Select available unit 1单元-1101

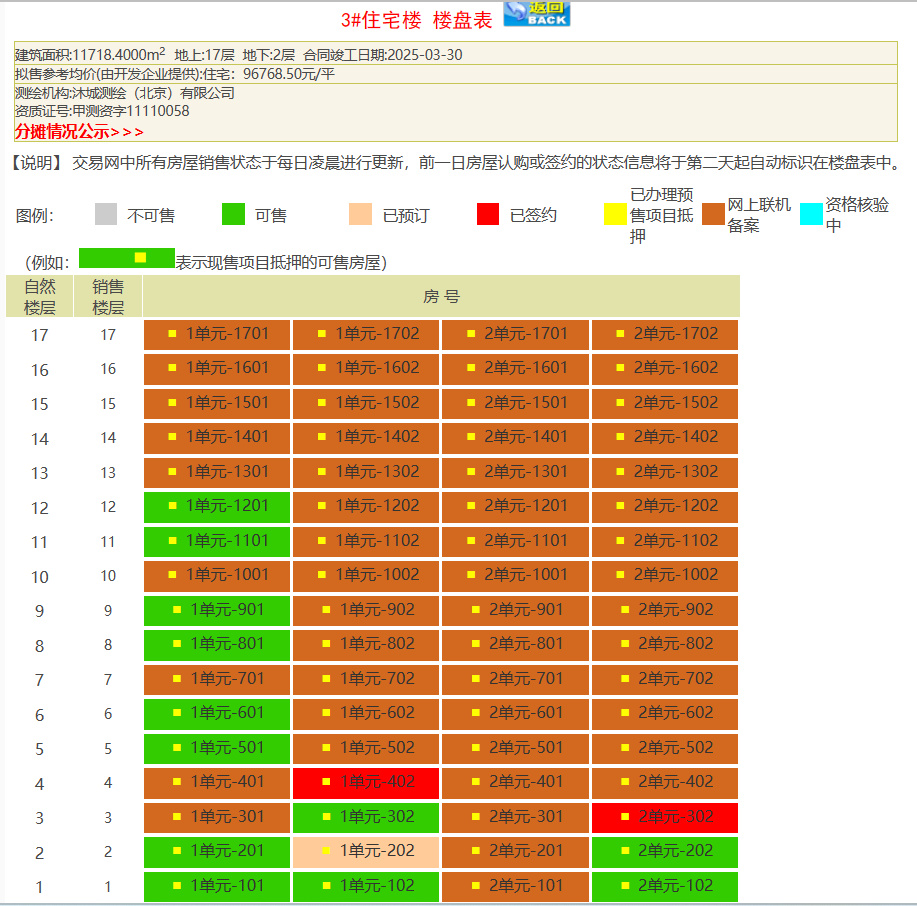[216, 541]
